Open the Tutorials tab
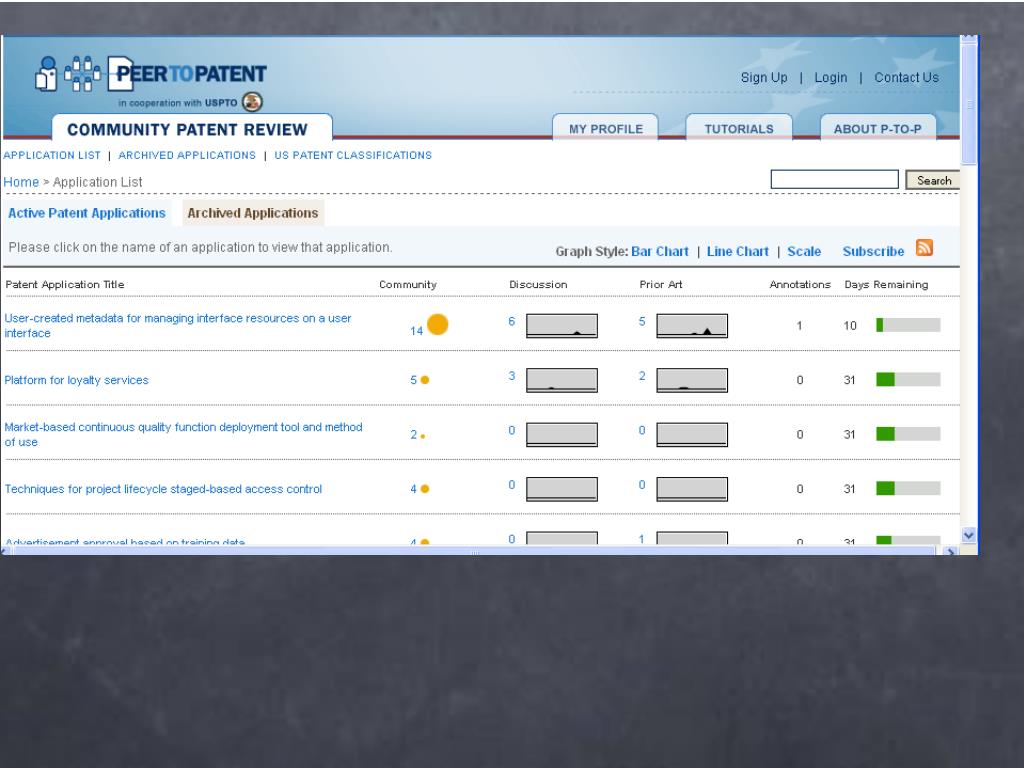 (739, 128)
